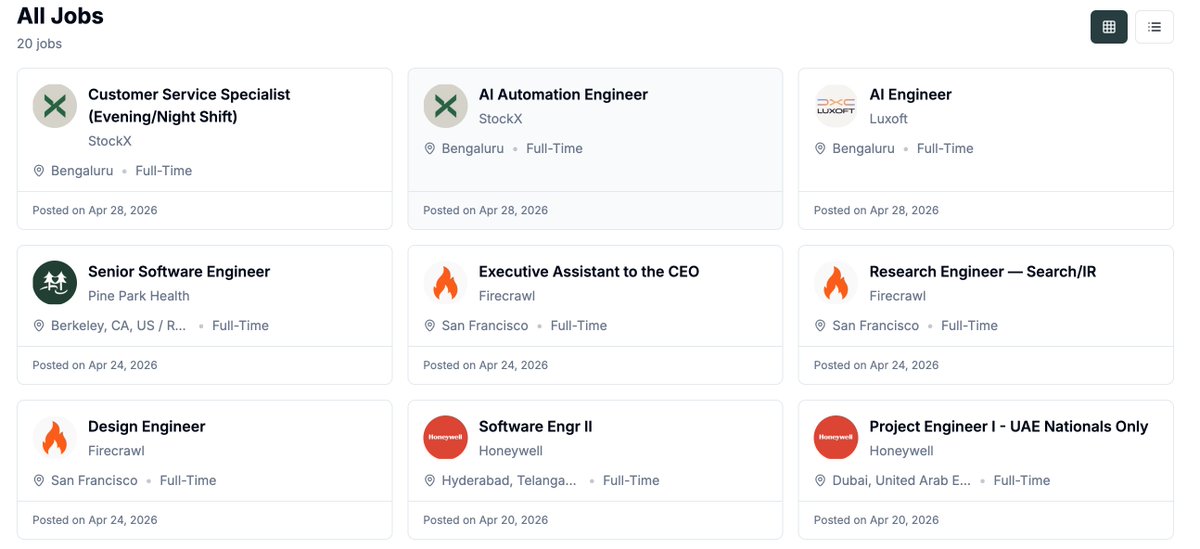Click Full-Time label on AI Engineer card
1200x549 pixels.
[945, 149]
